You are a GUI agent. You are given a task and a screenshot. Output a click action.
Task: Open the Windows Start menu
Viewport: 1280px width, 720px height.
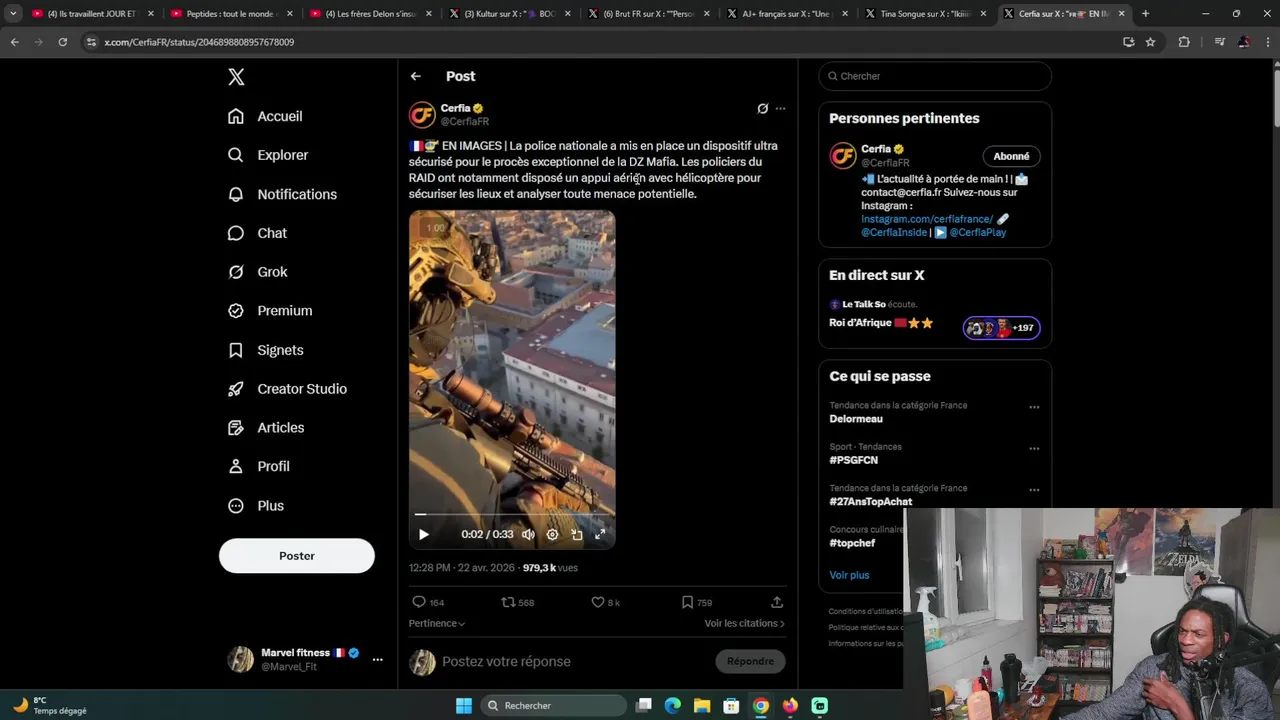click(x=464, y=705)
